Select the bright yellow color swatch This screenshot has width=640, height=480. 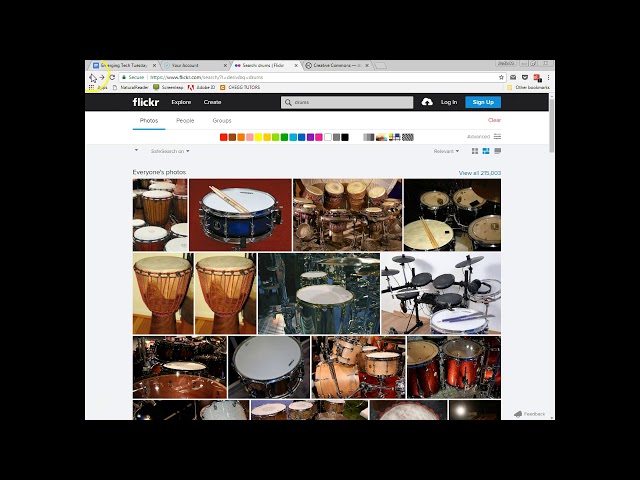[258, 137]
